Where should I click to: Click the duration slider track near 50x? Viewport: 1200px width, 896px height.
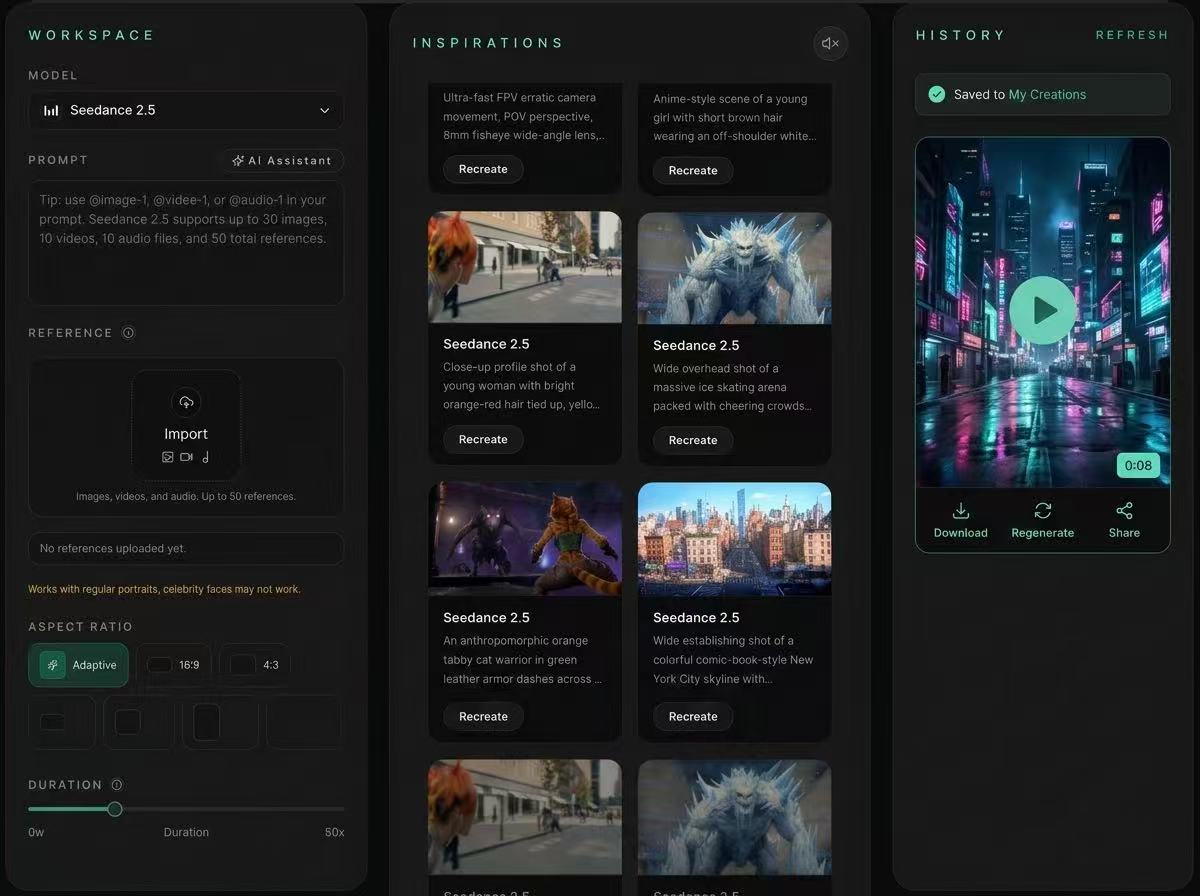(336, 809)
